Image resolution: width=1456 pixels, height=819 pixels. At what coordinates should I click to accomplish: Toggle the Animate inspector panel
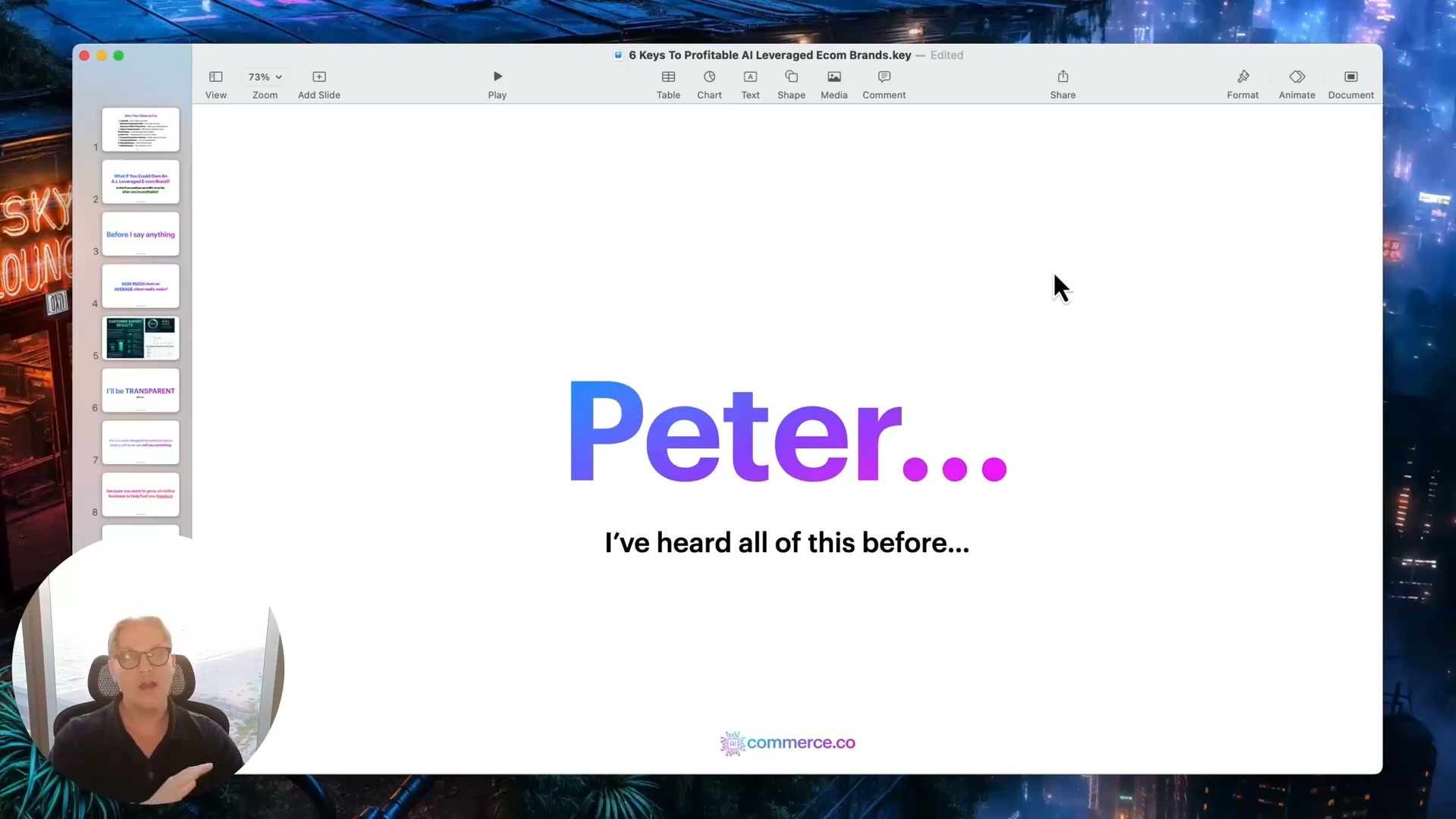point(1297,77)
